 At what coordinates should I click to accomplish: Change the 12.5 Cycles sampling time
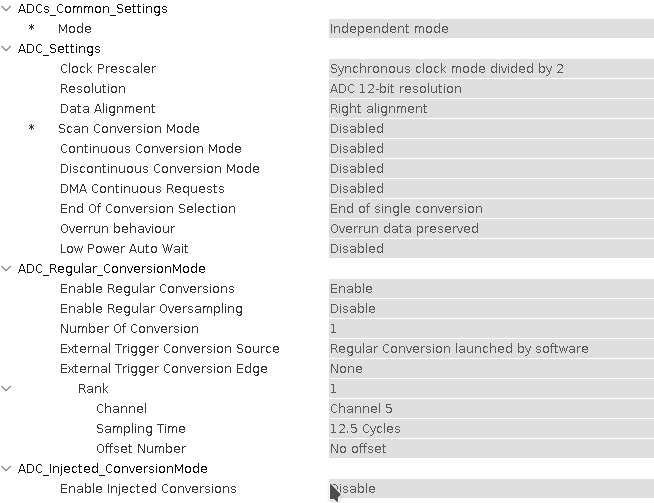(x=490, y=429)
